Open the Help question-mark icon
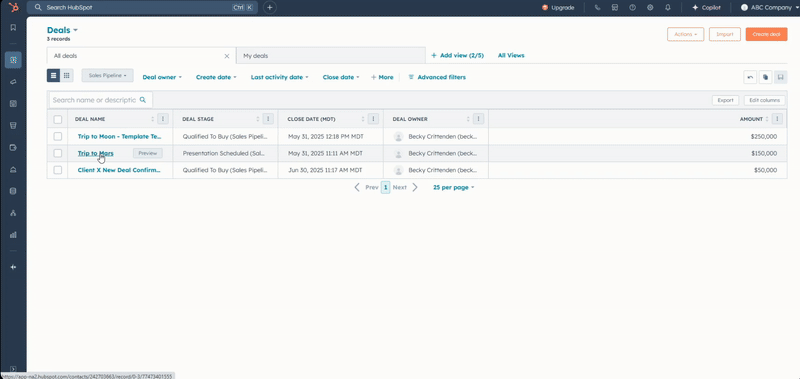800x379 pixels. tap(633, 8)
